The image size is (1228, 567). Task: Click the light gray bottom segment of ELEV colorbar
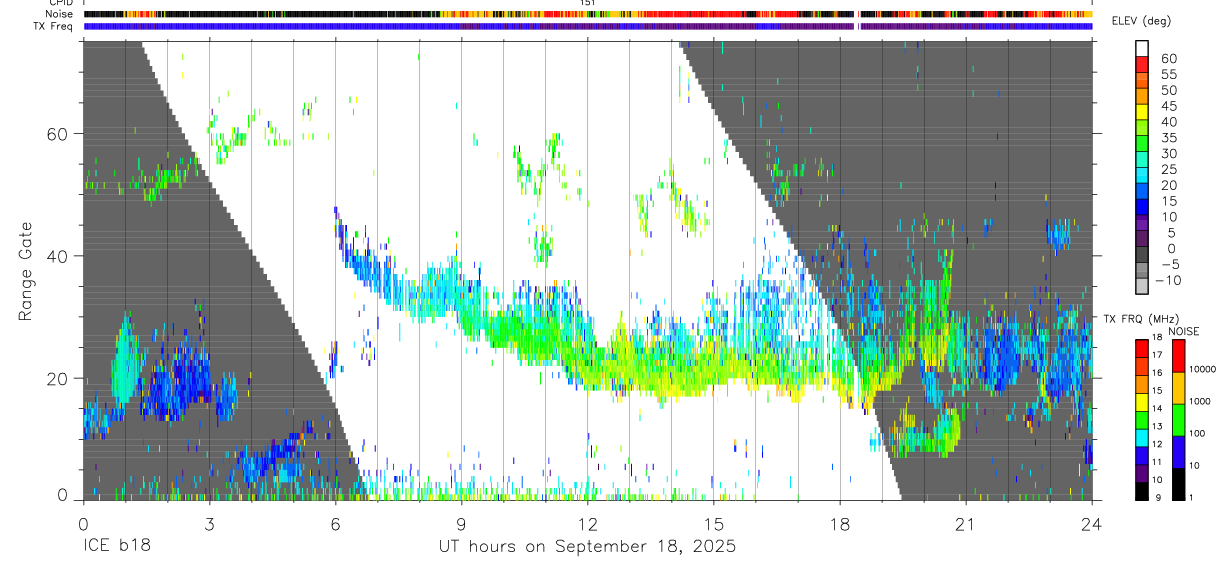click(x=1141, y=286)
